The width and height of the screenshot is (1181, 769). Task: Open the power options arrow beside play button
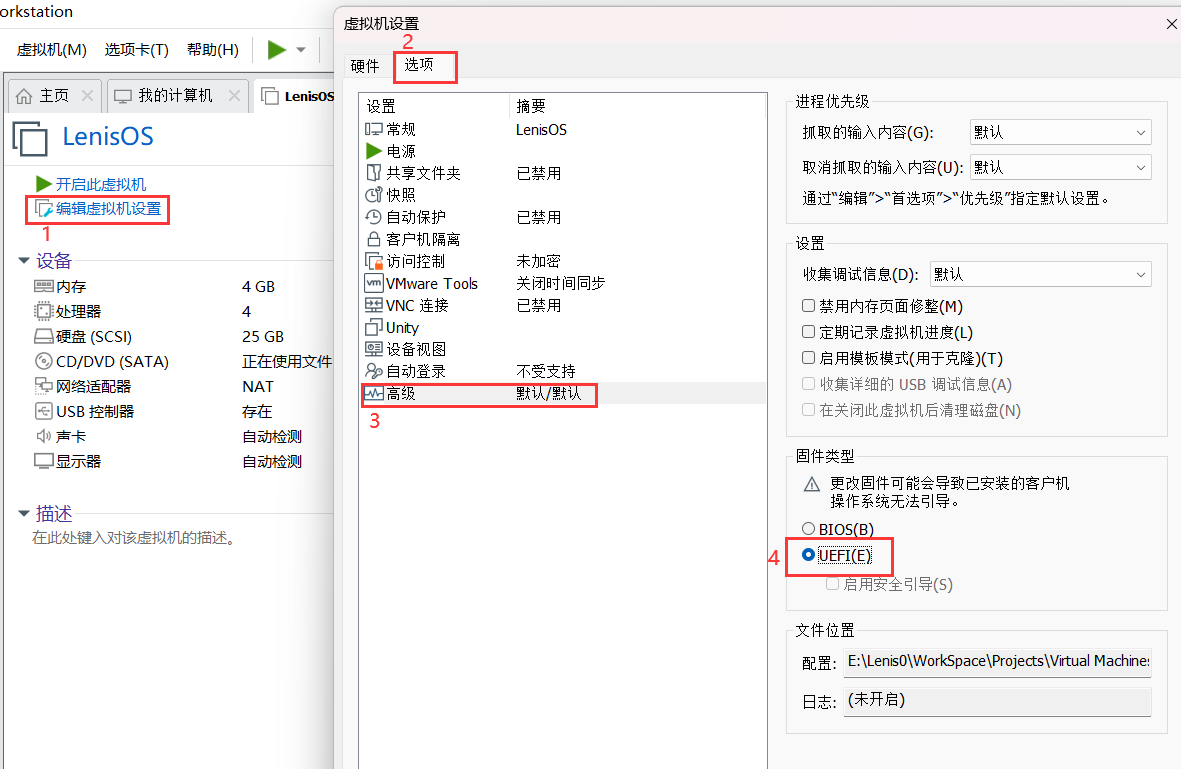click(x=301, y=50)
